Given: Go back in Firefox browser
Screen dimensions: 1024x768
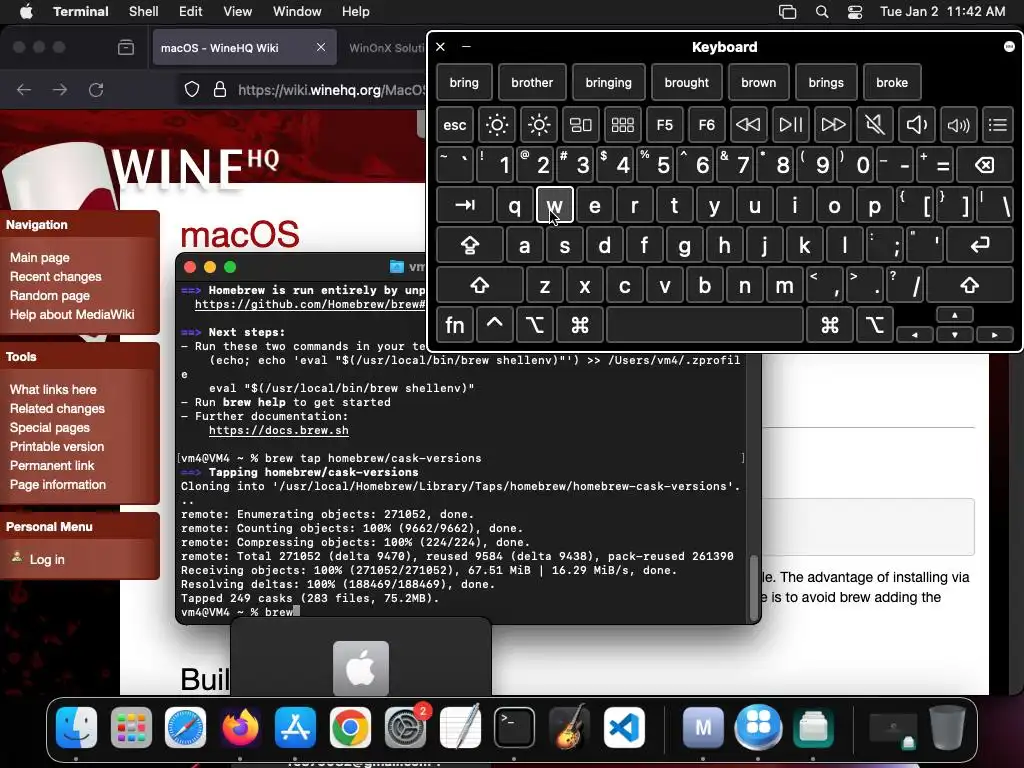Looking at the screenshot, I should 24,89.
